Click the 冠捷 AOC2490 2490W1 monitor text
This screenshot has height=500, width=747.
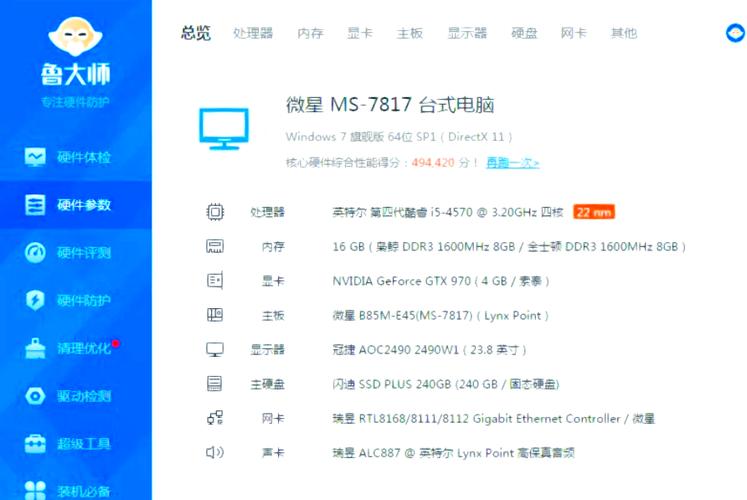point(429,350)
